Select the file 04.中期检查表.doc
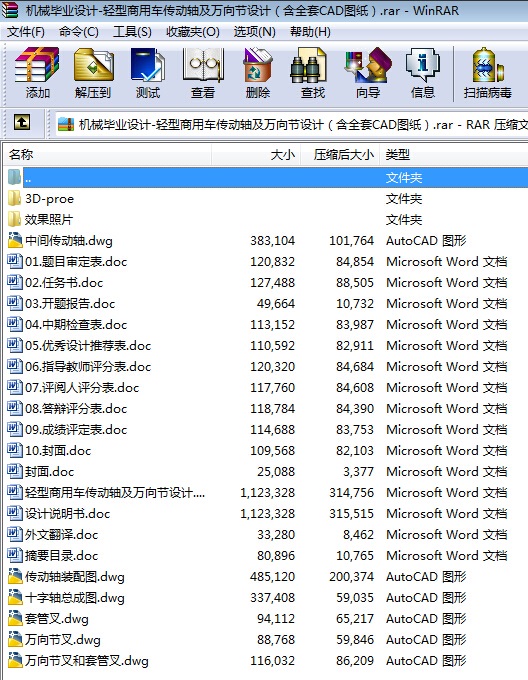This screenshot has width=528, height=680. [x=76, y=324]
